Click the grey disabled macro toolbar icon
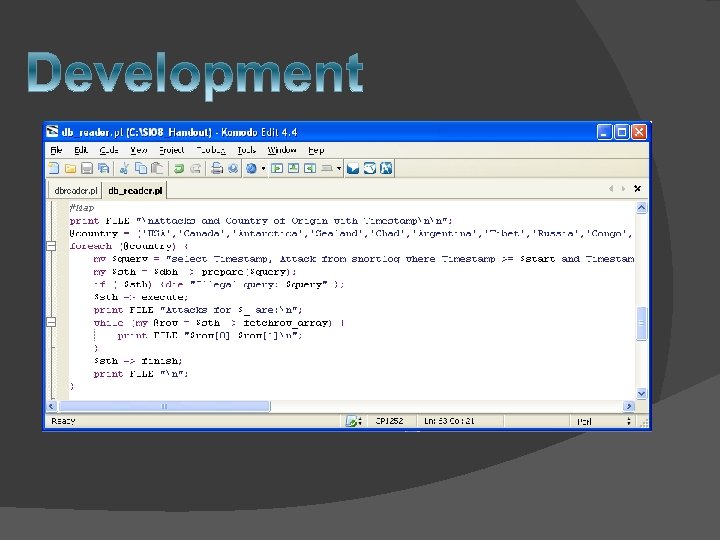720x540 pixels. coord(326,169)
